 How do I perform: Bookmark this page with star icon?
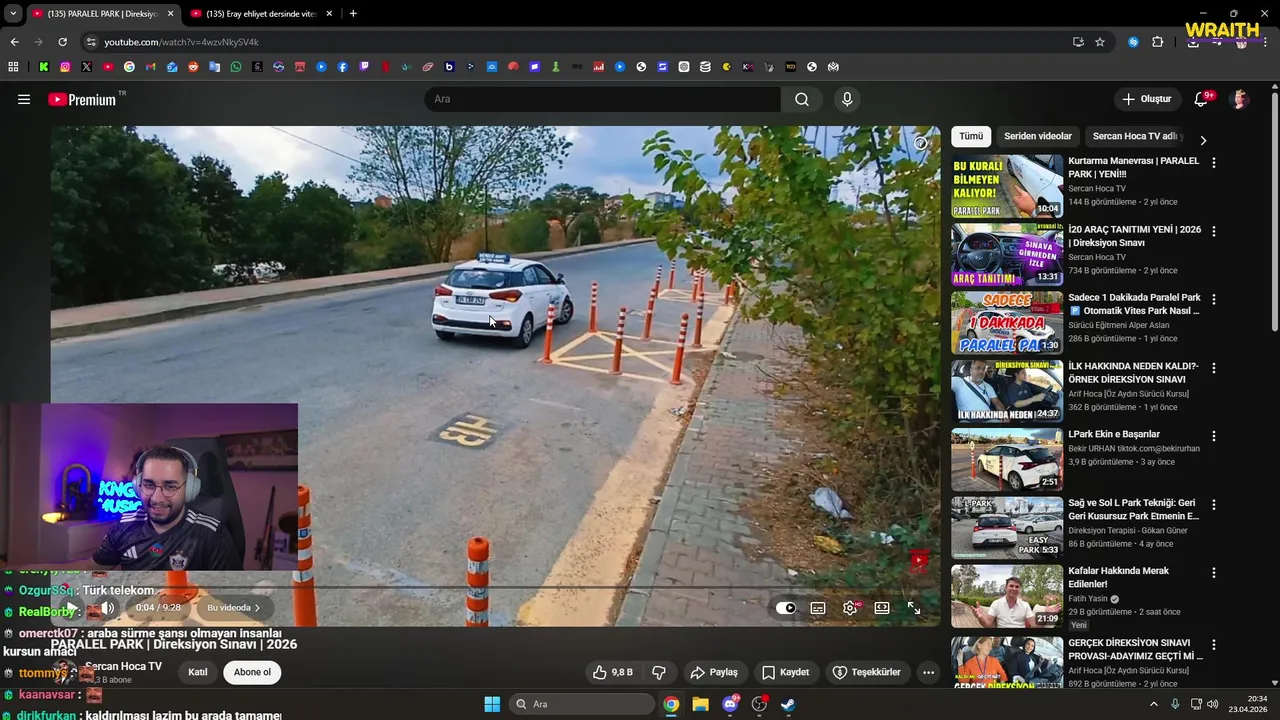(x=1100, y=42)
